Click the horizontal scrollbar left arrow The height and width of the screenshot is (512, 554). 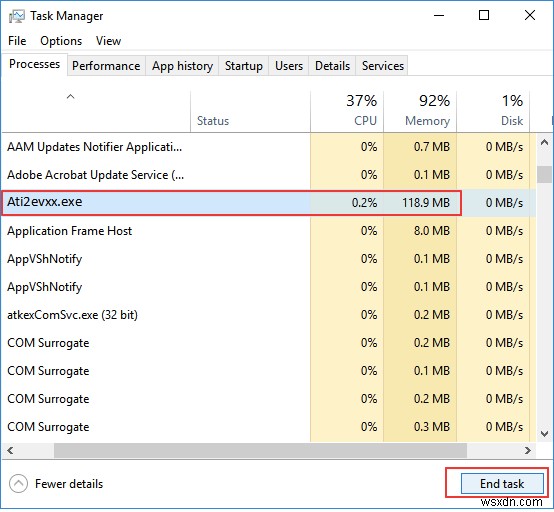tap(10, 451)
